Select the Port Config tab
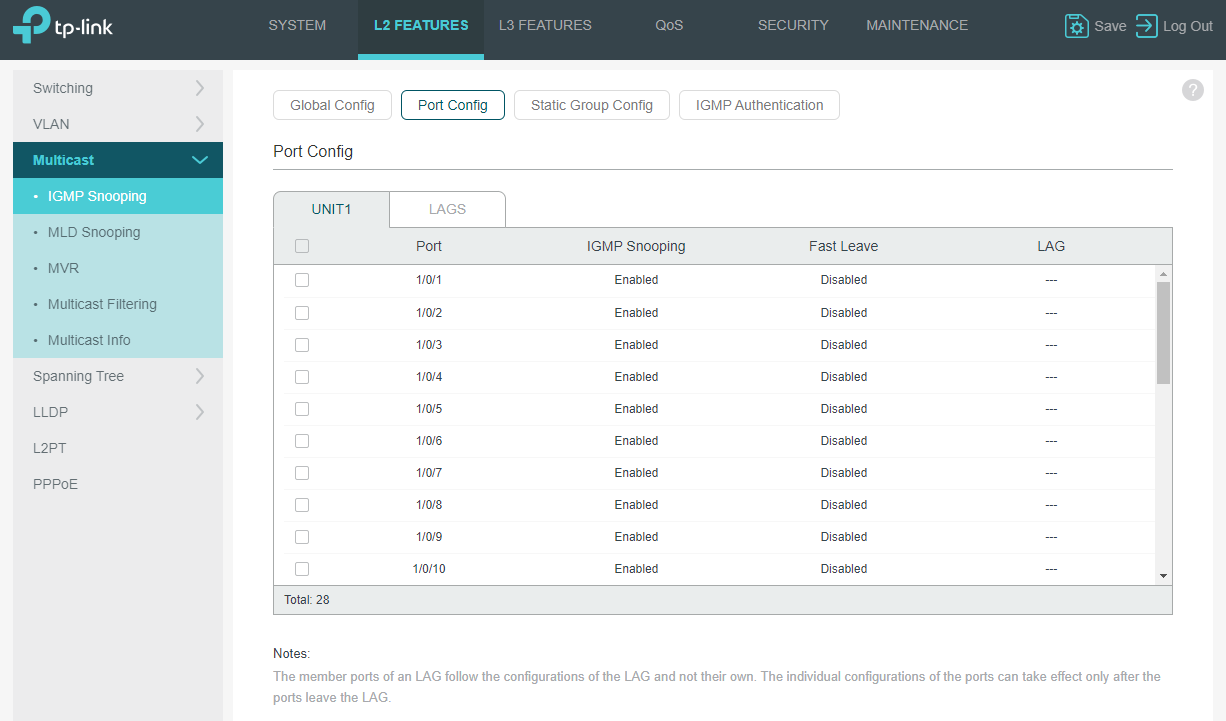Viewport: 1226px width, 721px height. tap(453, 105)
